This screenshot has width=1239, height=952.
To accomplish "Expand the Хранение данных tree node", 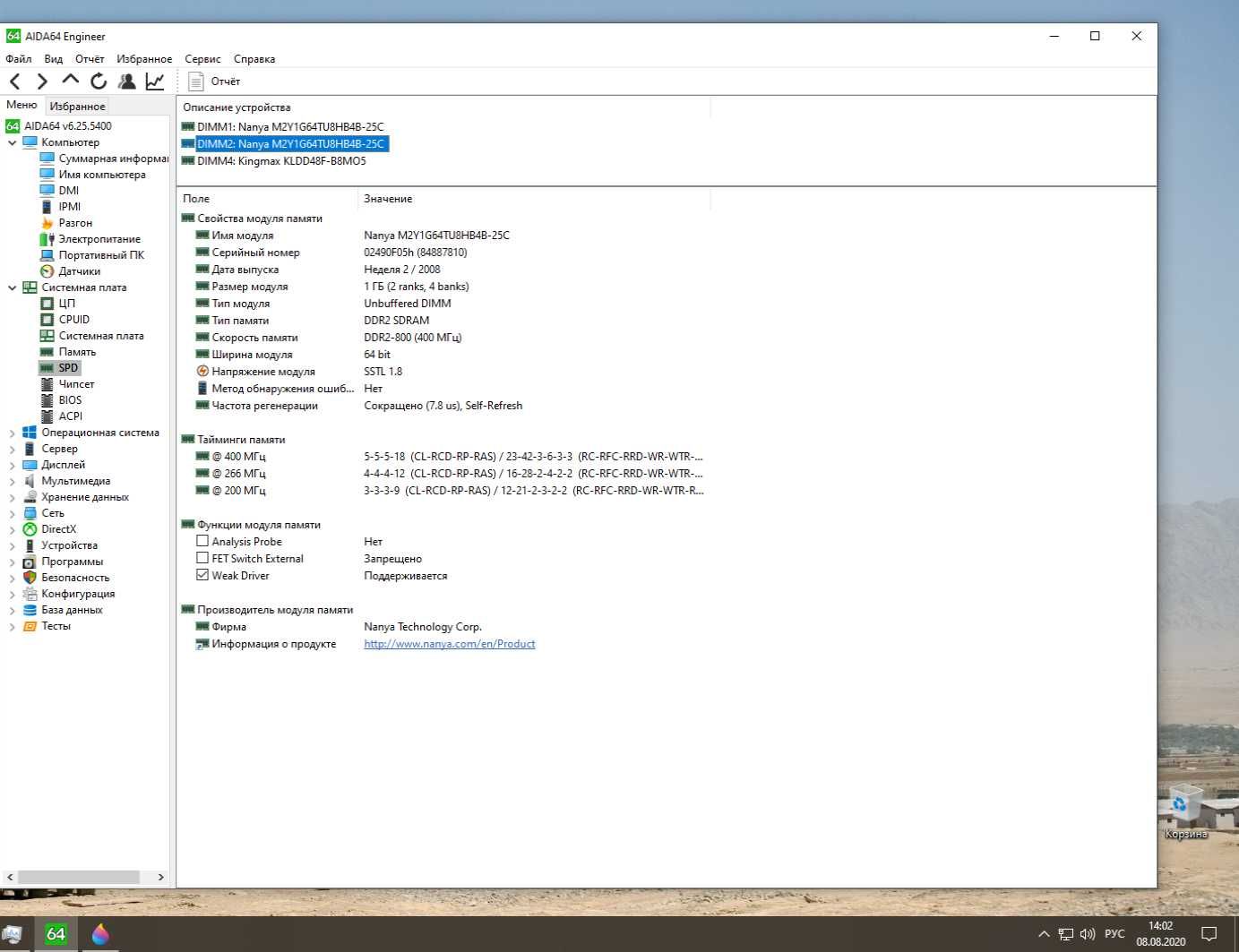I will tap(12, 497).
